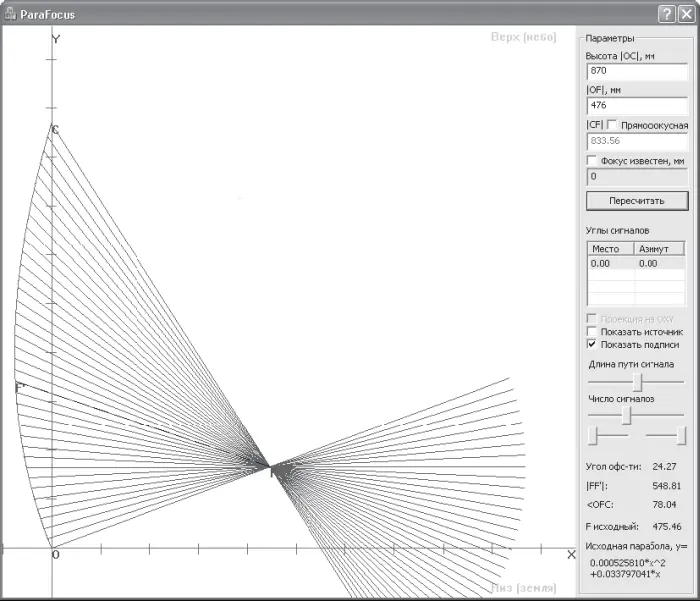Image resolution: width=700 pixels, height=601 pixels.
Task: Click the Верх (небо) label
Action: pos(524,37)
